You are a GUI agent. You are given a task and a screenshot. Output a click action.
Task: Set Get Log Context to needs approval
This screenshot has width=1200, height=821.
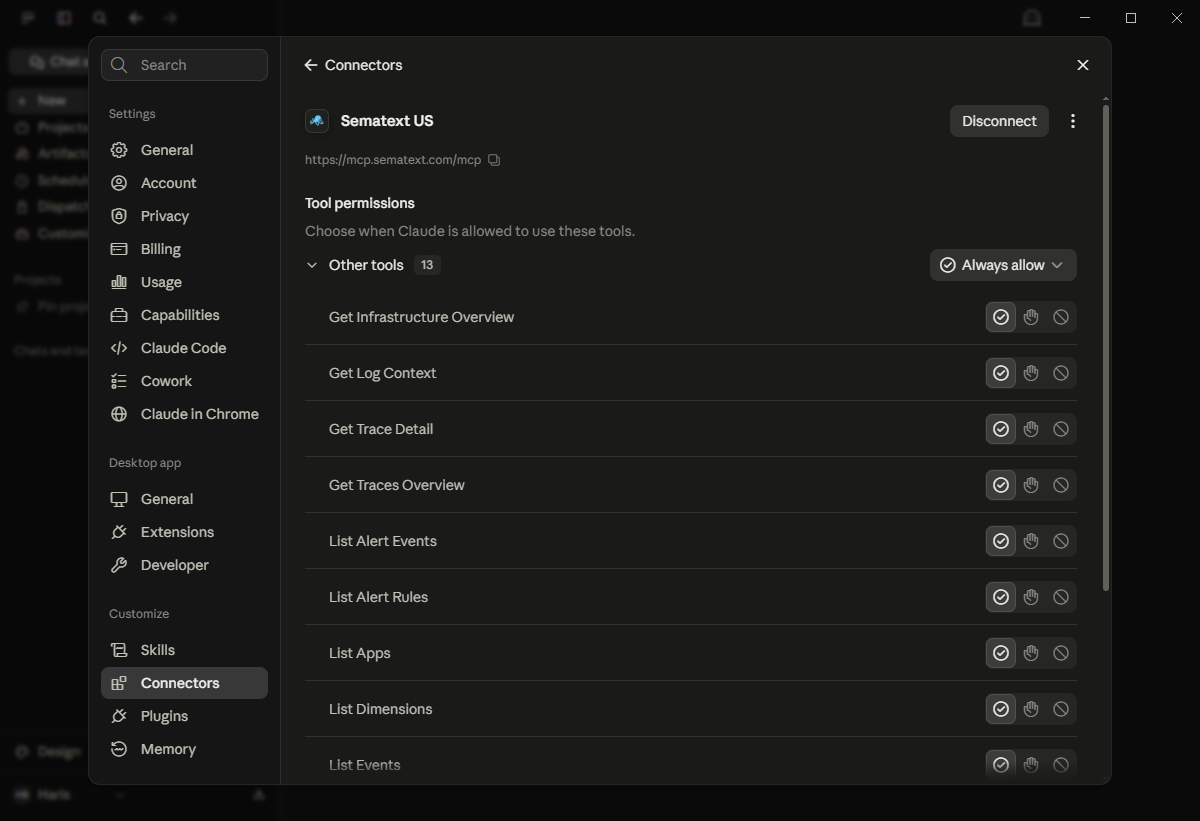tap(1031, 373)
